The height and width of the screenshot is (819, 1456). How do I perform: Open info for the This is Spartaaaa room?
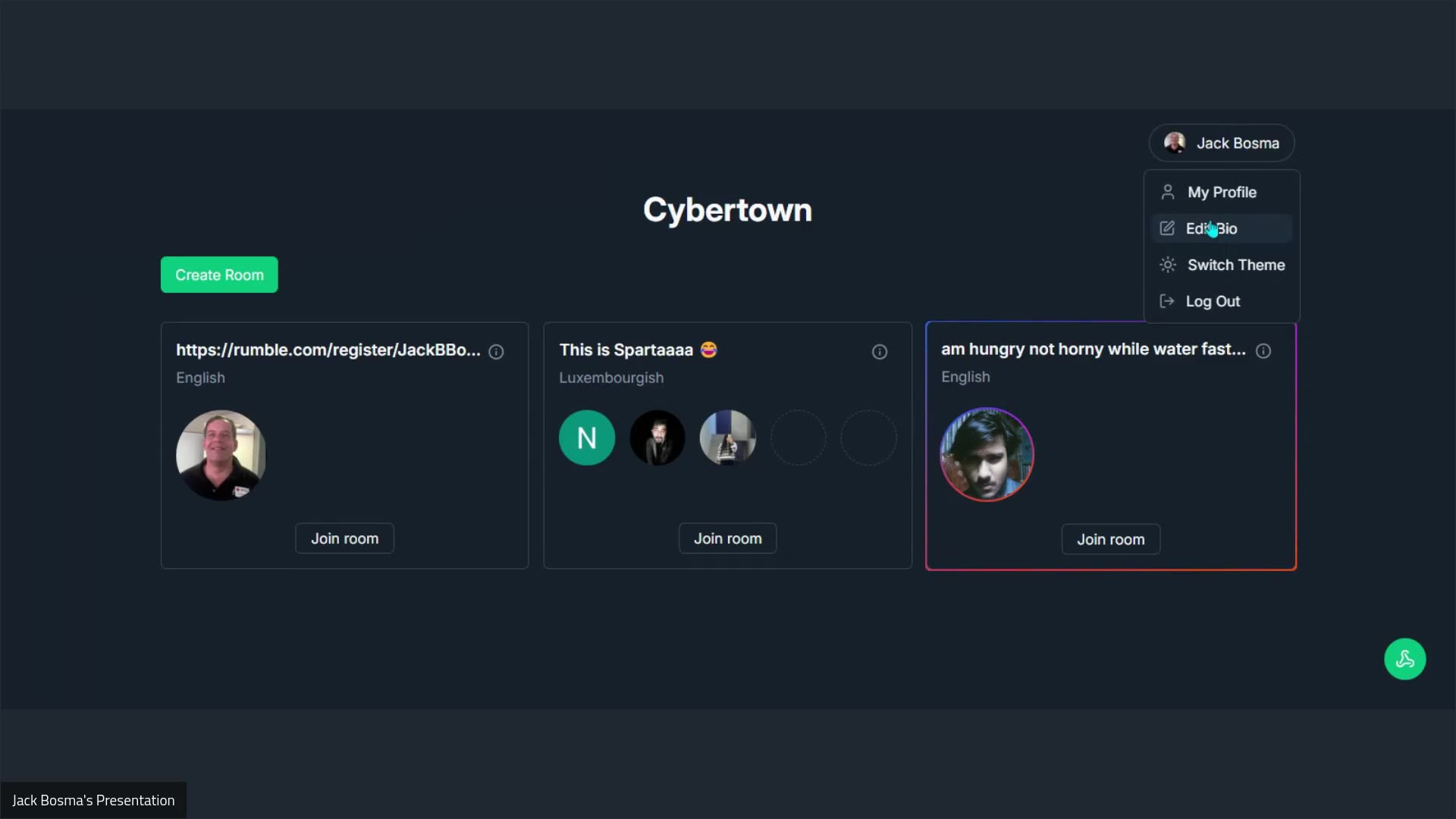879,352
